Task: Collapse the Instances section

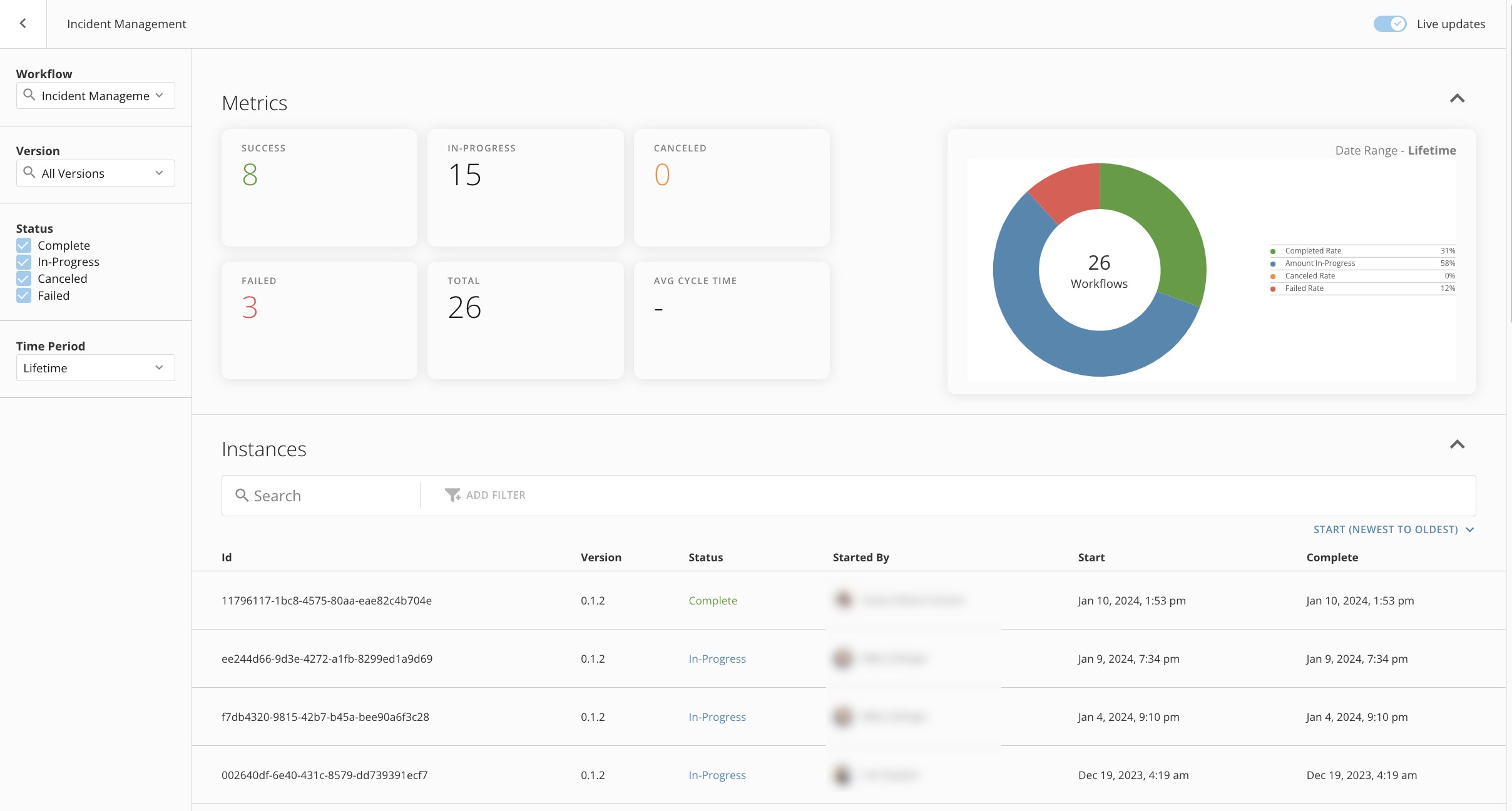Action: (1457, 445)
